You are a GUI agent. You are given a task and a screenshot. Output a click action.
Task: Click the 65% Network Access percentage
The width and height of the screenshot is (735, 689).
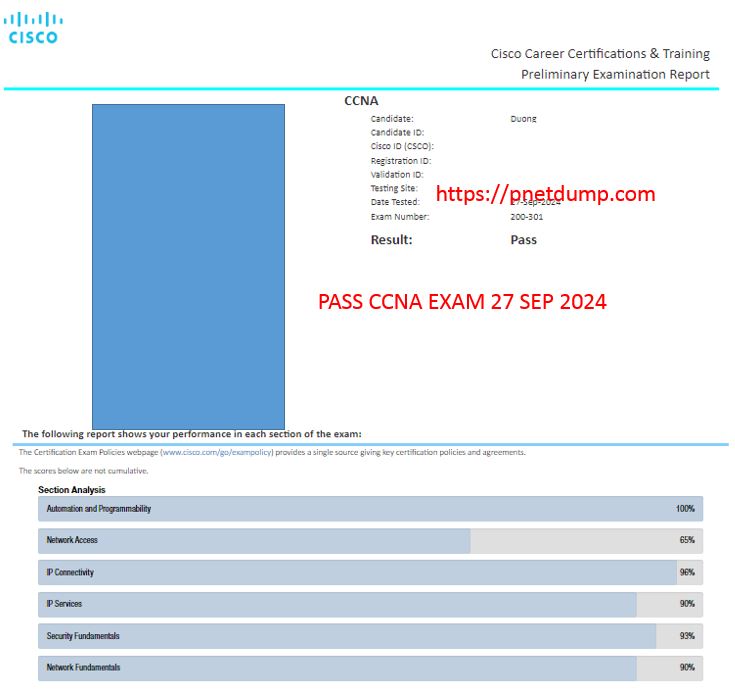click(x=686, y=541)
